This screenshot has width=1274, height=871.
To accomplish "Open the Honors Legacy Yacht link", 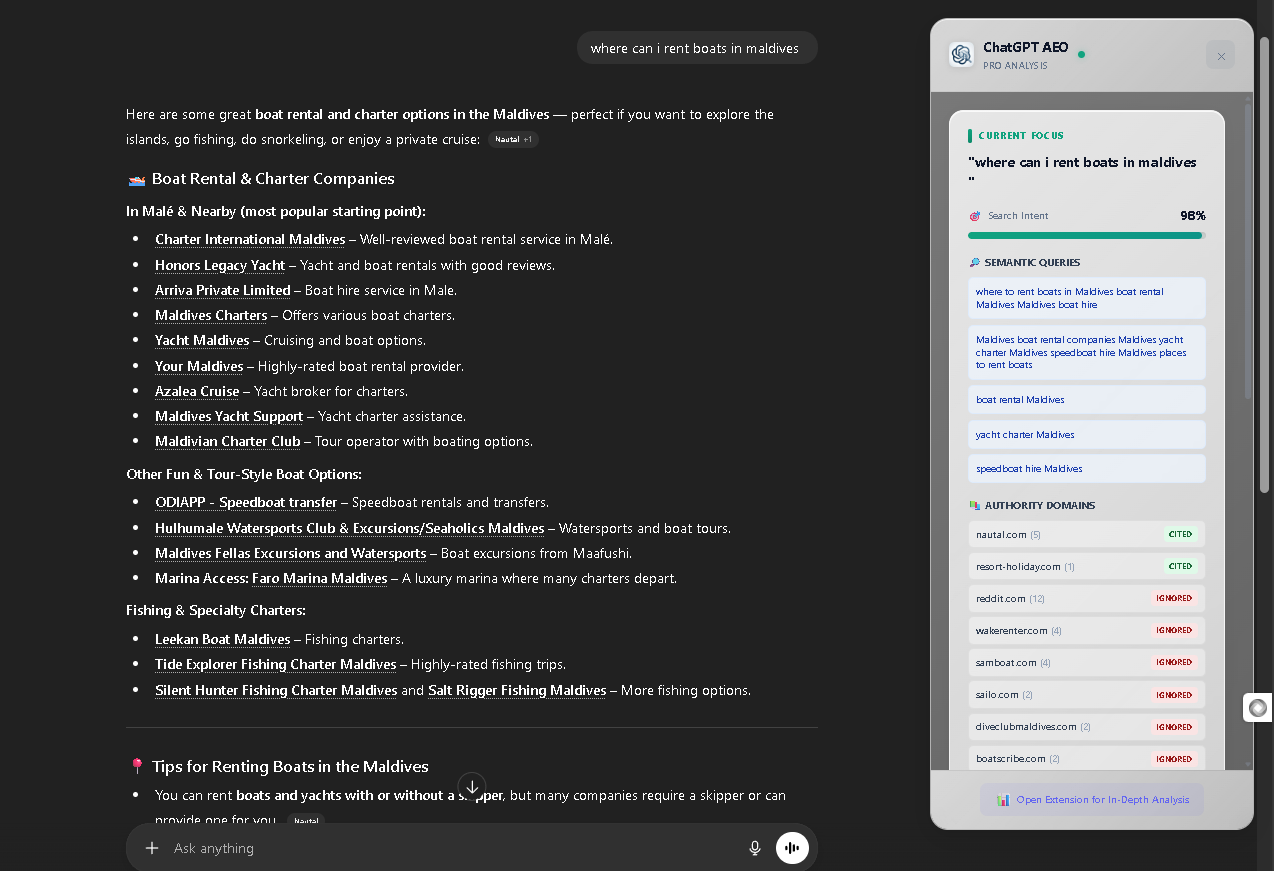I will [x=220, y=265].
